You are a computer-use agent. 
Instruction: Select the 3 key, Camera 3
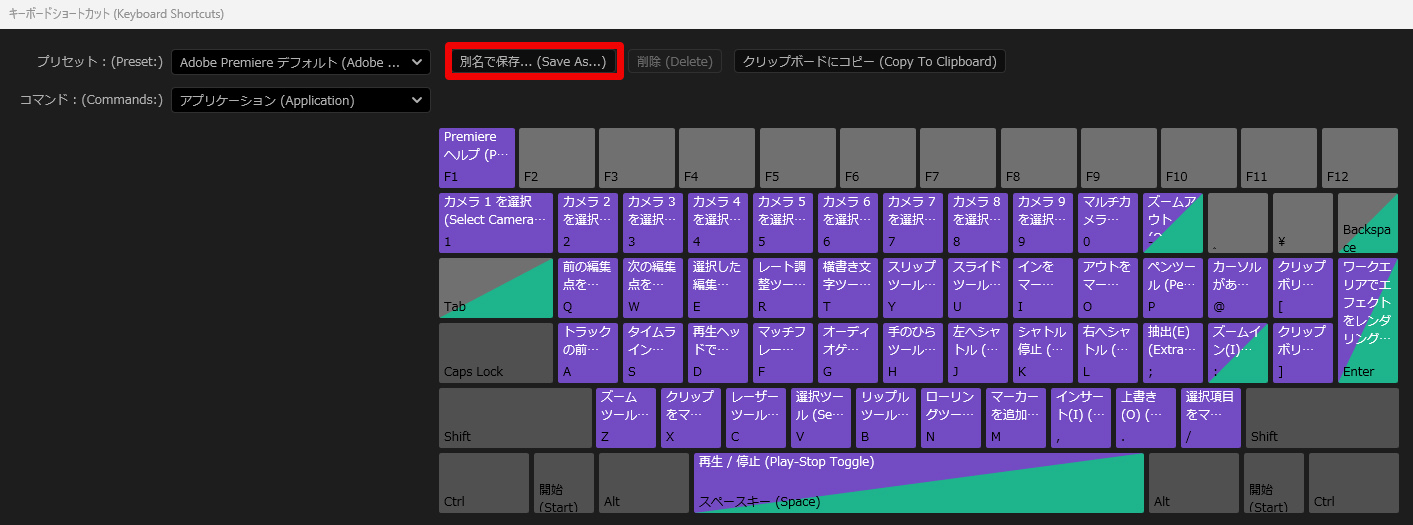pyautogui.click(x=653, y=222)
